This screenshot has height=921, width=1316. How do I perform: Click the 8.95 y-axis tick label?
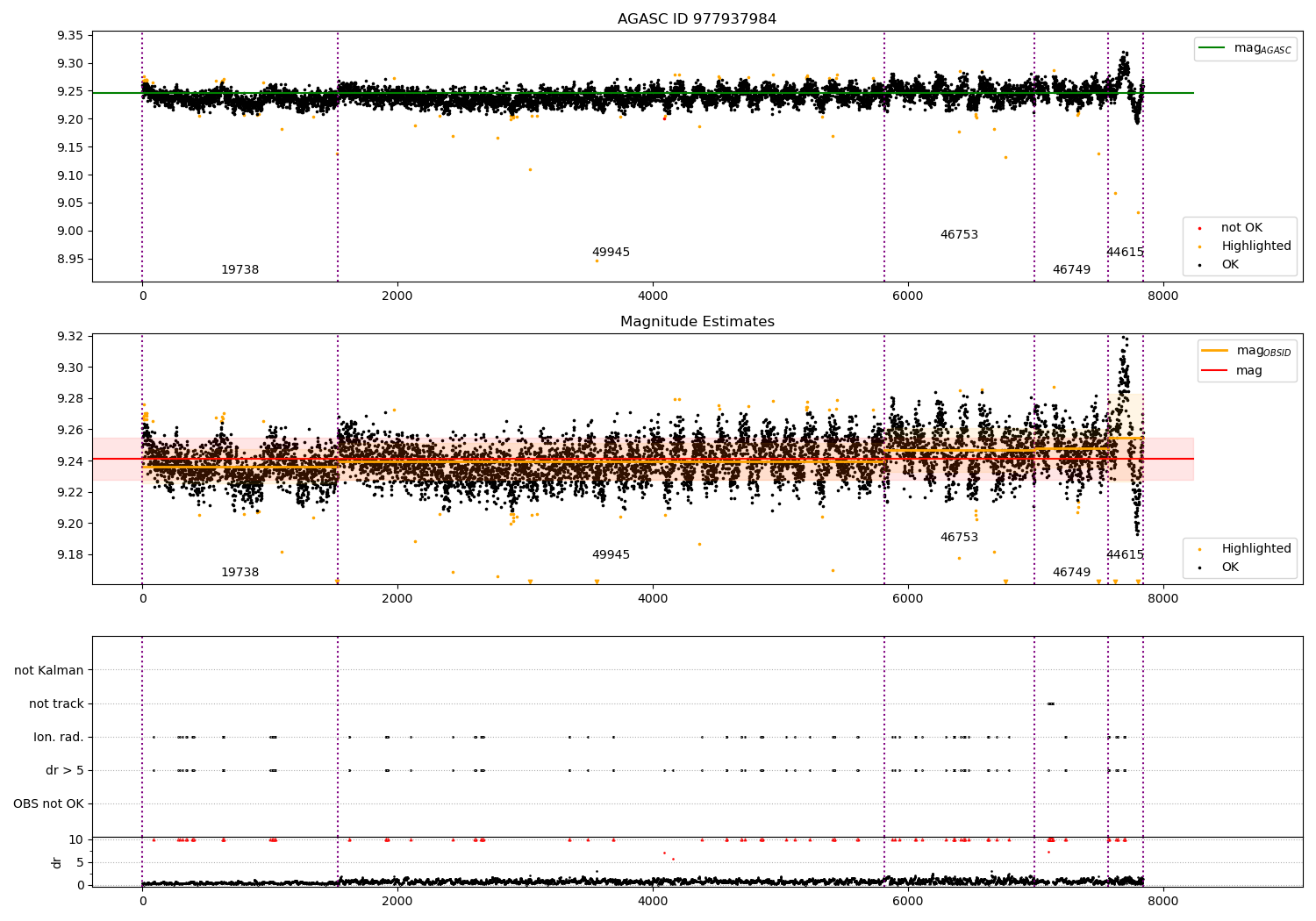click(70, 260)
